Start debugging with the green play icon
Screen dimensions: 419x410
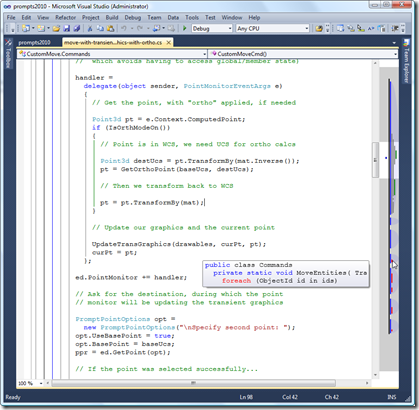185,29
